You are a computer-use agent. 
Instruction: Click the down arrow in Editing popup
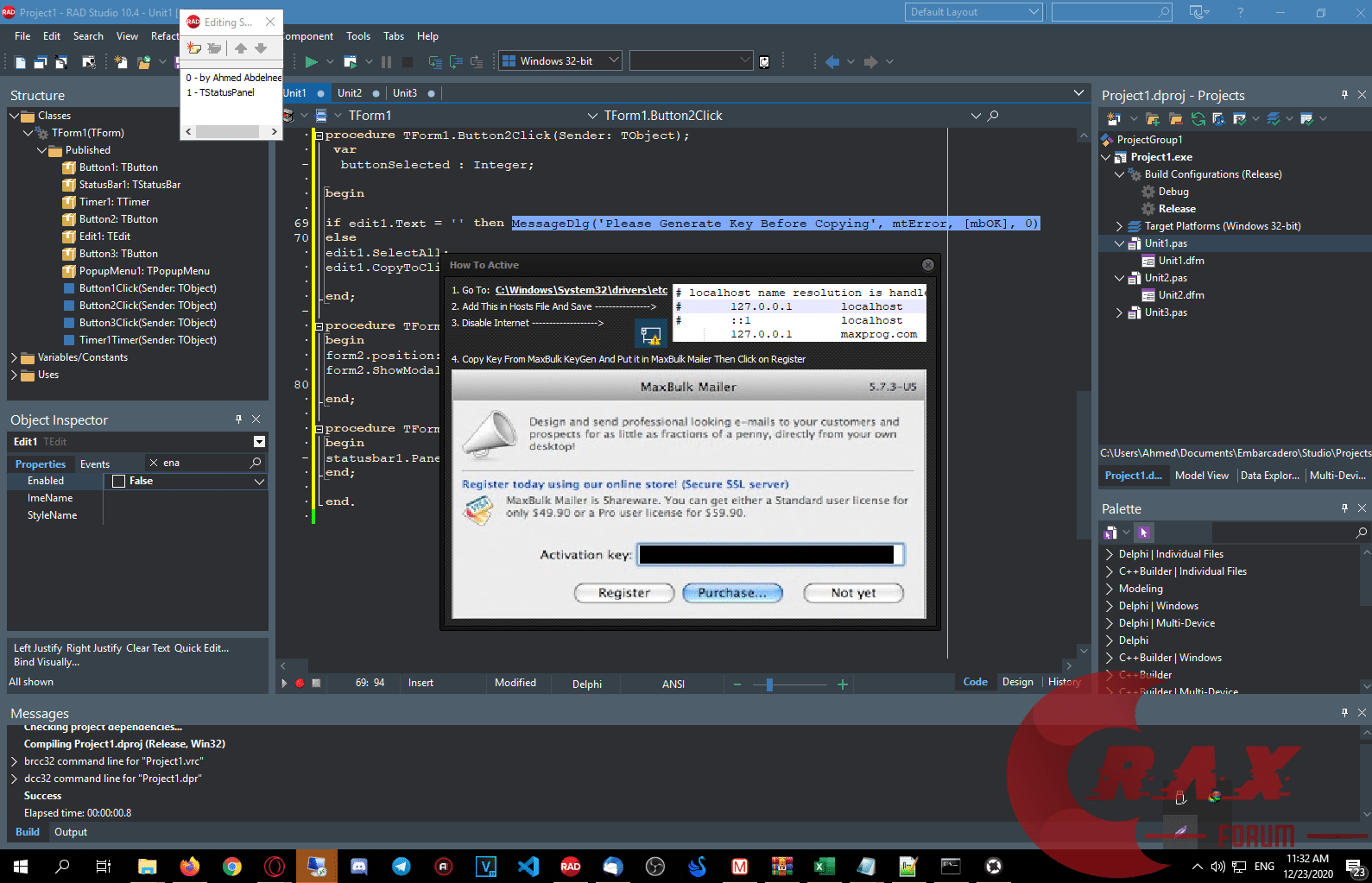[x=261, y=48]
